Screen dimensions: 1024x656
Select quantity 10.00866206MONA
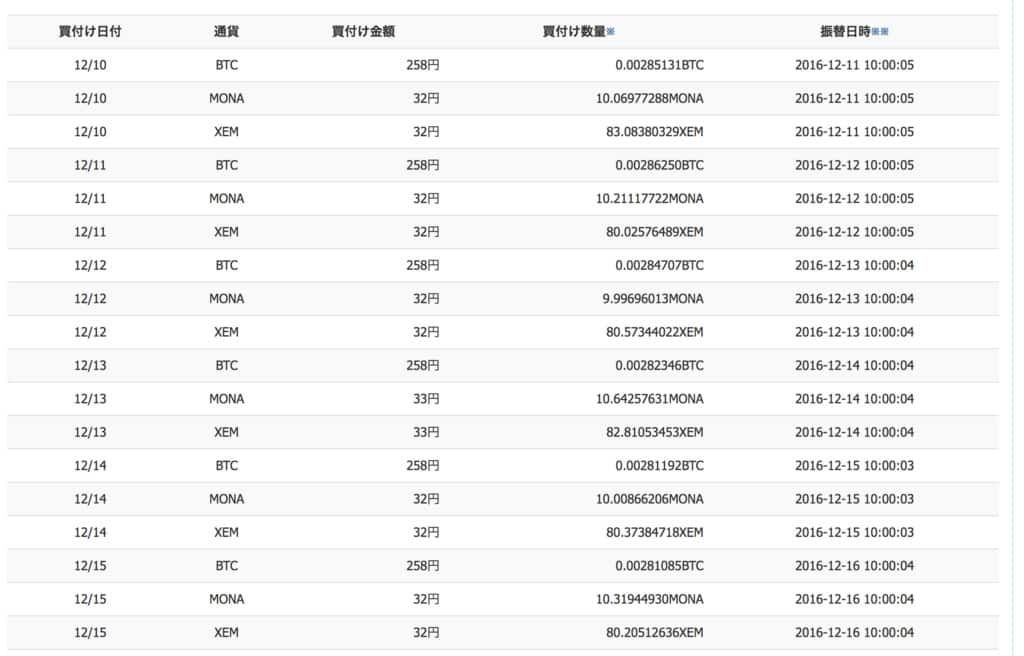pyautogui.click(x=650, y=499)
